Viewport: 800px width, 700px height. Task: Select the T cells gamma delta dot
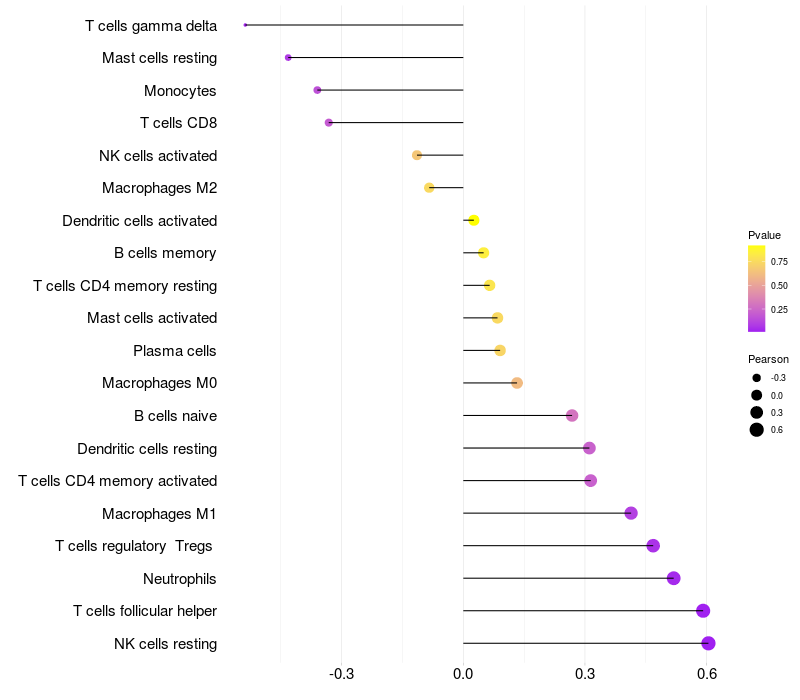coord(245,25)
